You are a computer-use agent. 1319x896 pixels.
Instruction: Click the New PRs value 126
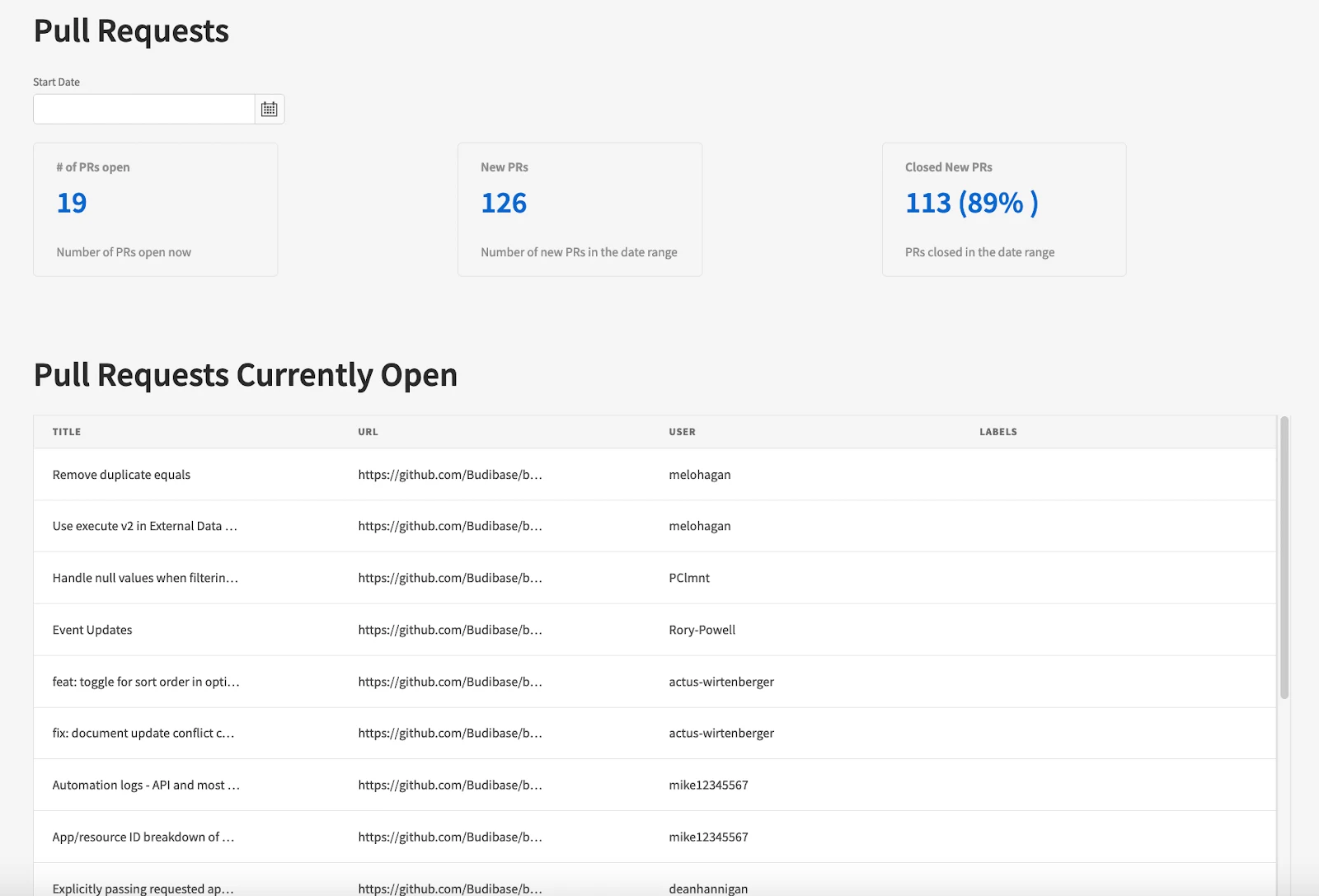(504, 203)
